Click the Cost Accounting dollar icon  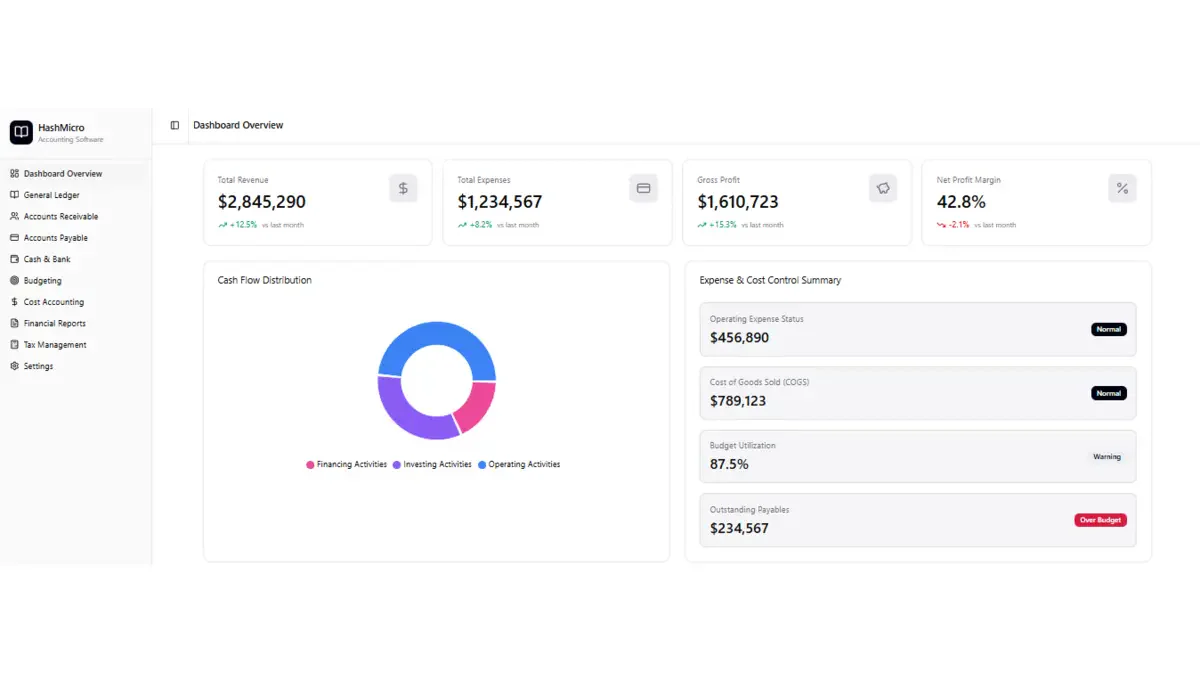14,302
